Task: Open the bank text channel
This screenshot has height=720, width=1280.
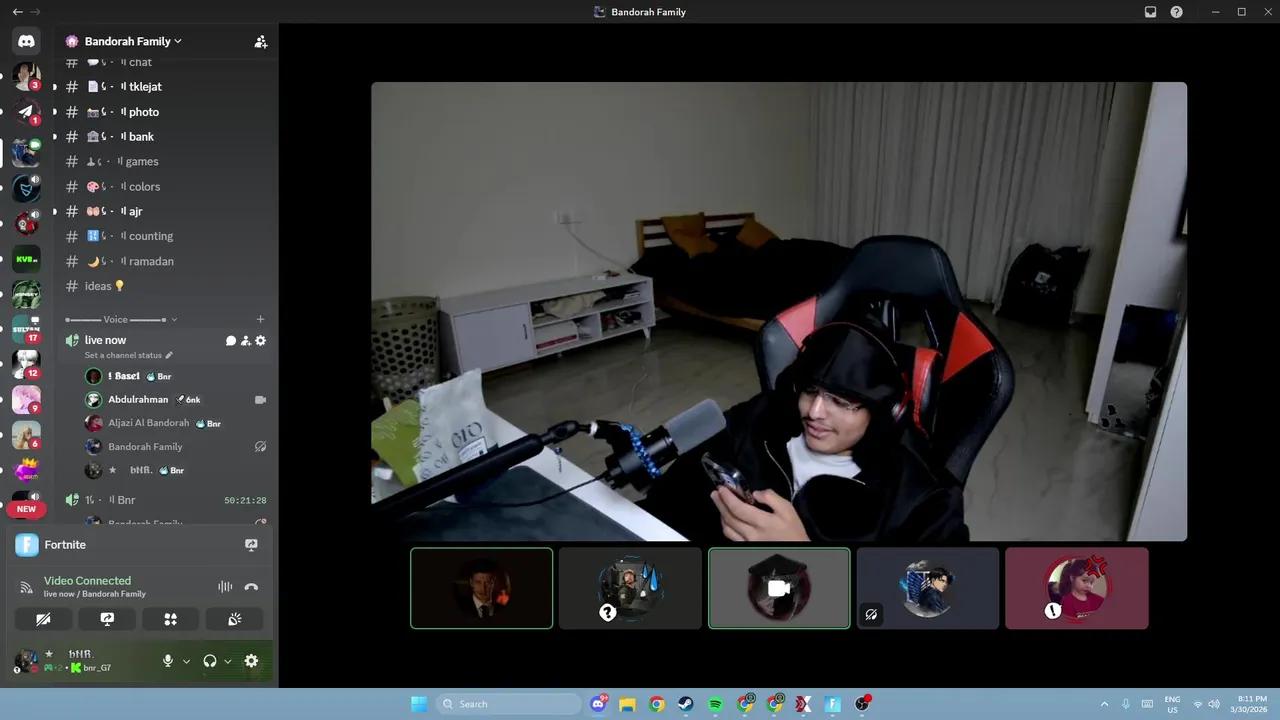Action: tap(167, 137)
